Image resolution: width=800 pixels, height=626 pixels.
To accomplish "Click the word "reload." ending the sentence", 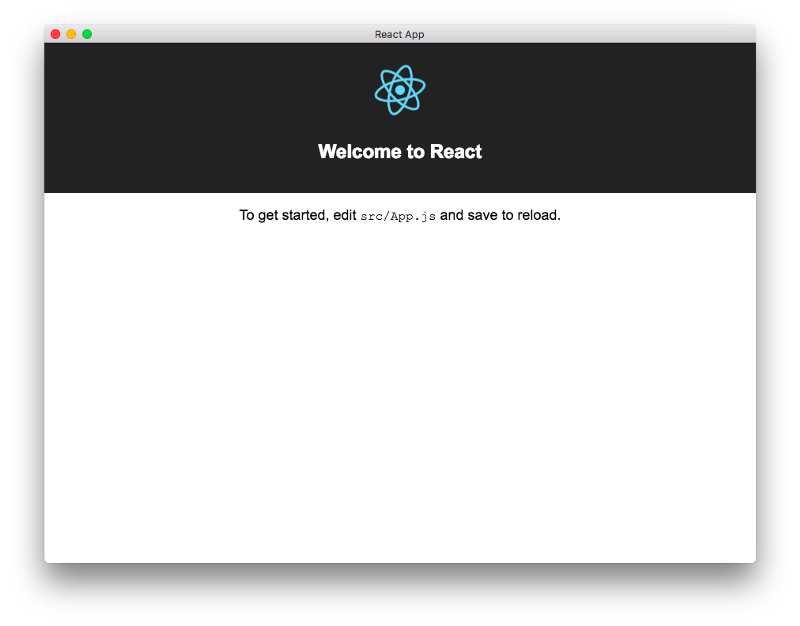I will [539, 215].
